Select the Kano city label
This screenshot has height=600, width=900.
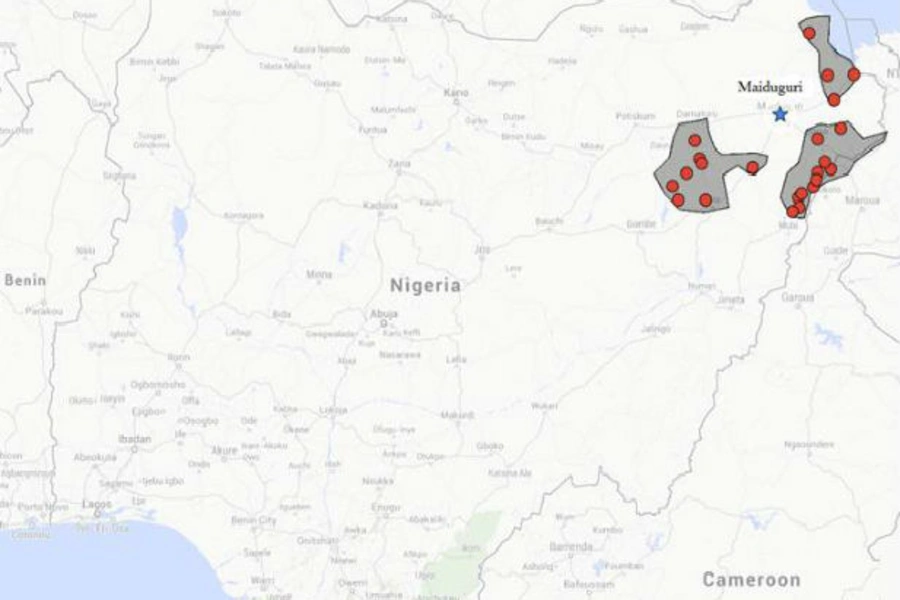click(x=456, y=92)
